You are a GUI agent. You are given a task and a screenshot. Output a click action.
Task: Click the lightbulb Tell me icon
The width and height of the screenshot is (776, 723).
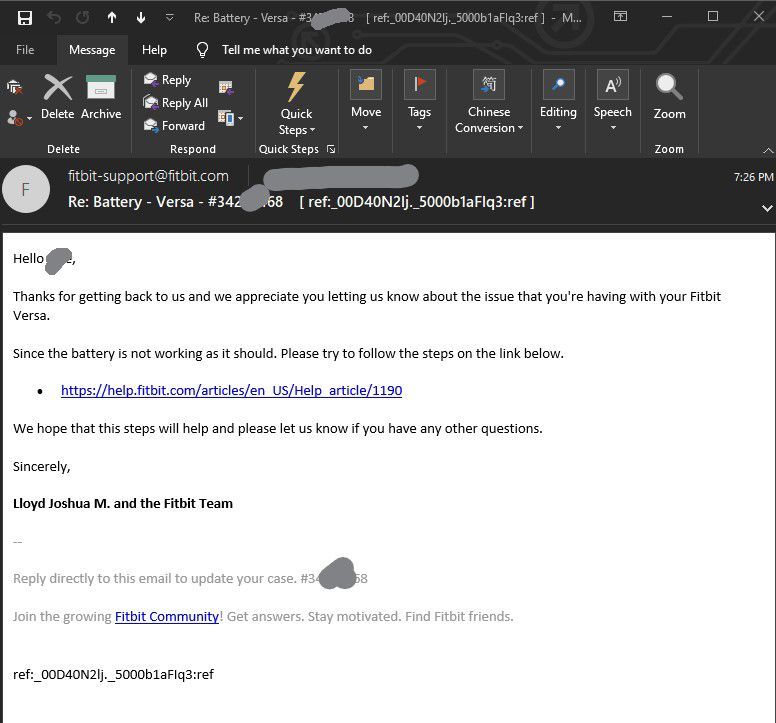(202, 50)
